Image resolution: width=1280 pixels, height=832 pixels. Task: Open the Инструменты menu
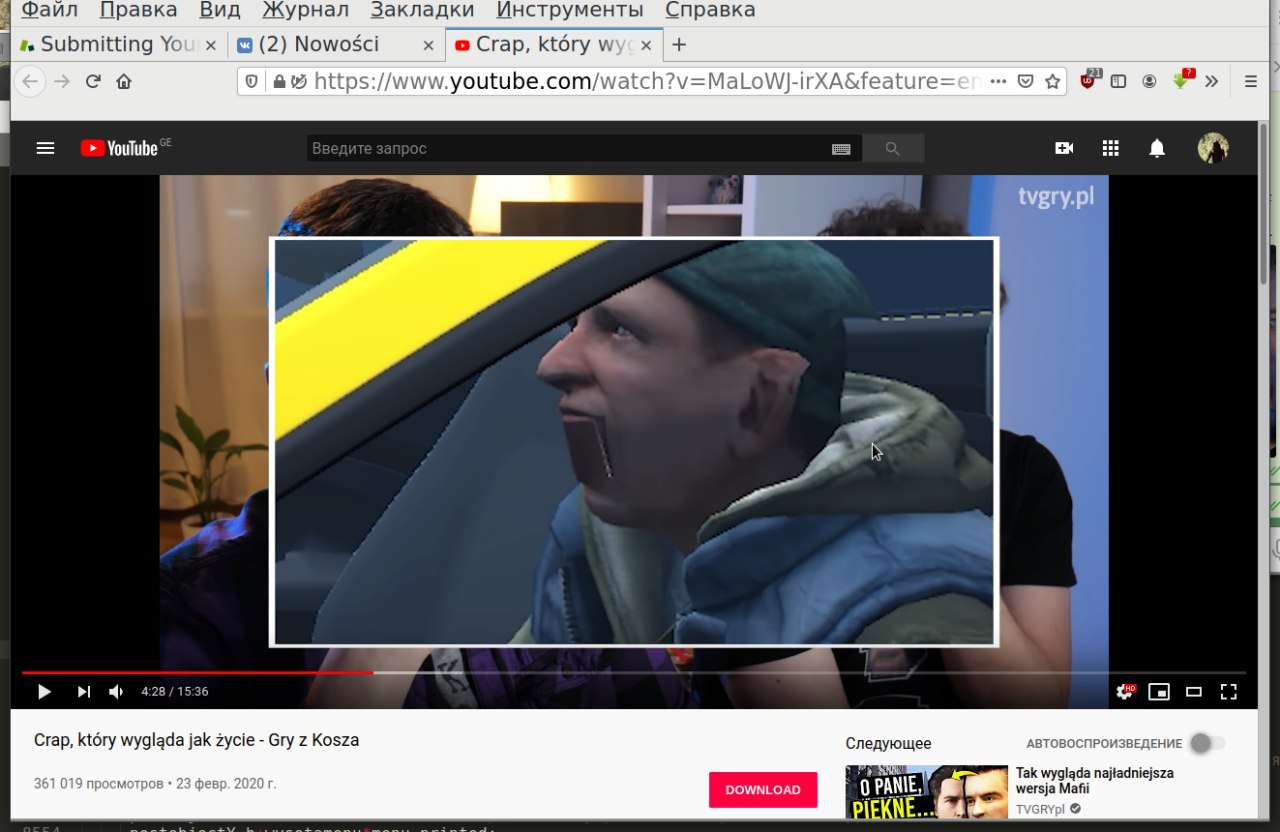coord(570,11)
